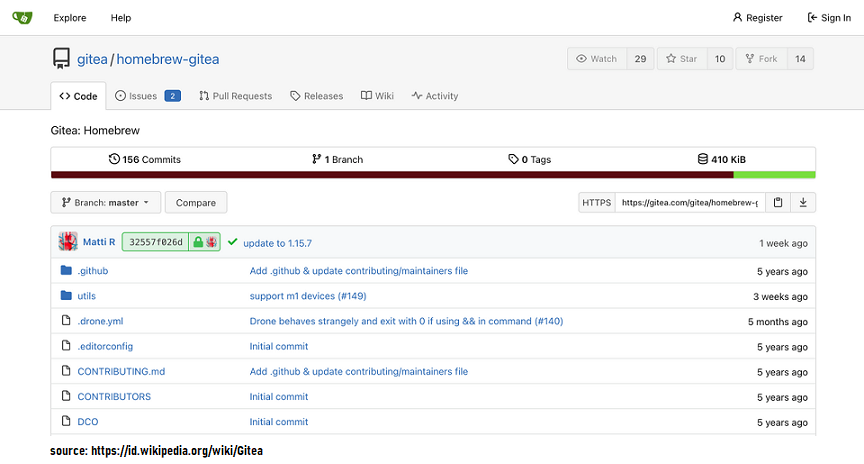Select HTTPS clone protocol
This screenshot has height=464, width=864.
click(596, 202)
